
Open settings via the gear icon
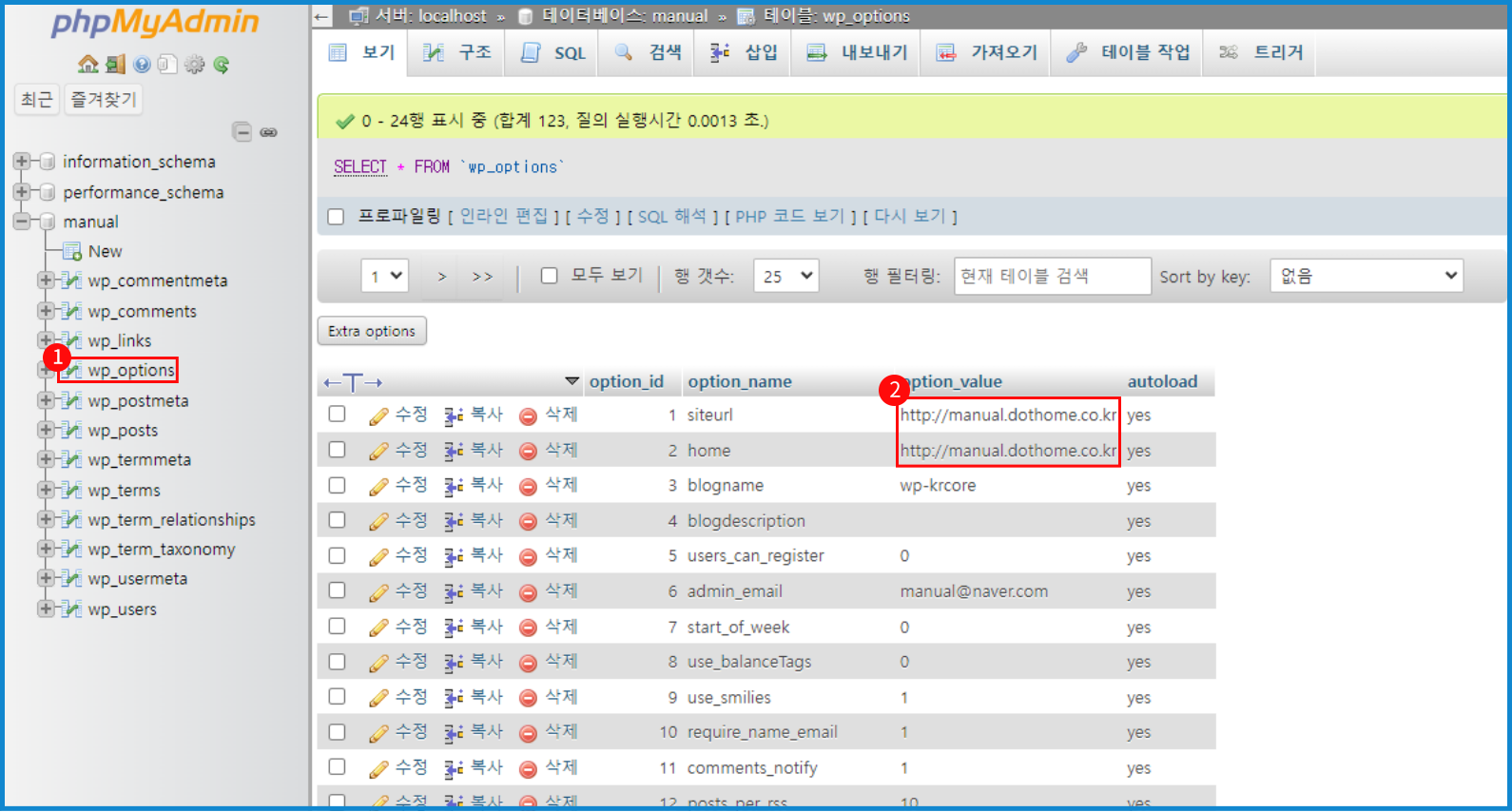195,64
